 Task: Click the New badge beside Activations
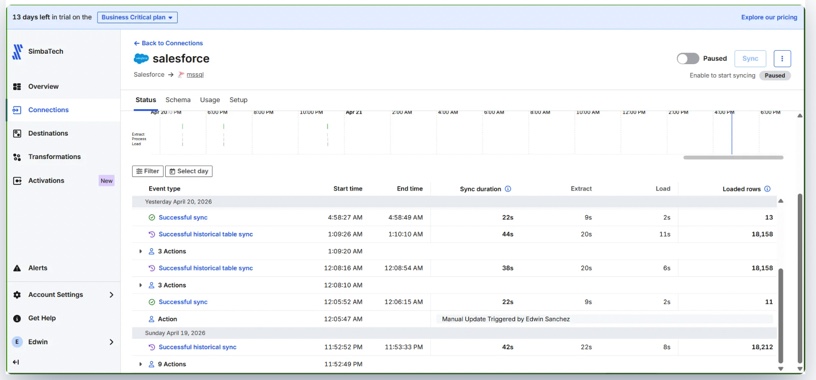tap(106, 181)
